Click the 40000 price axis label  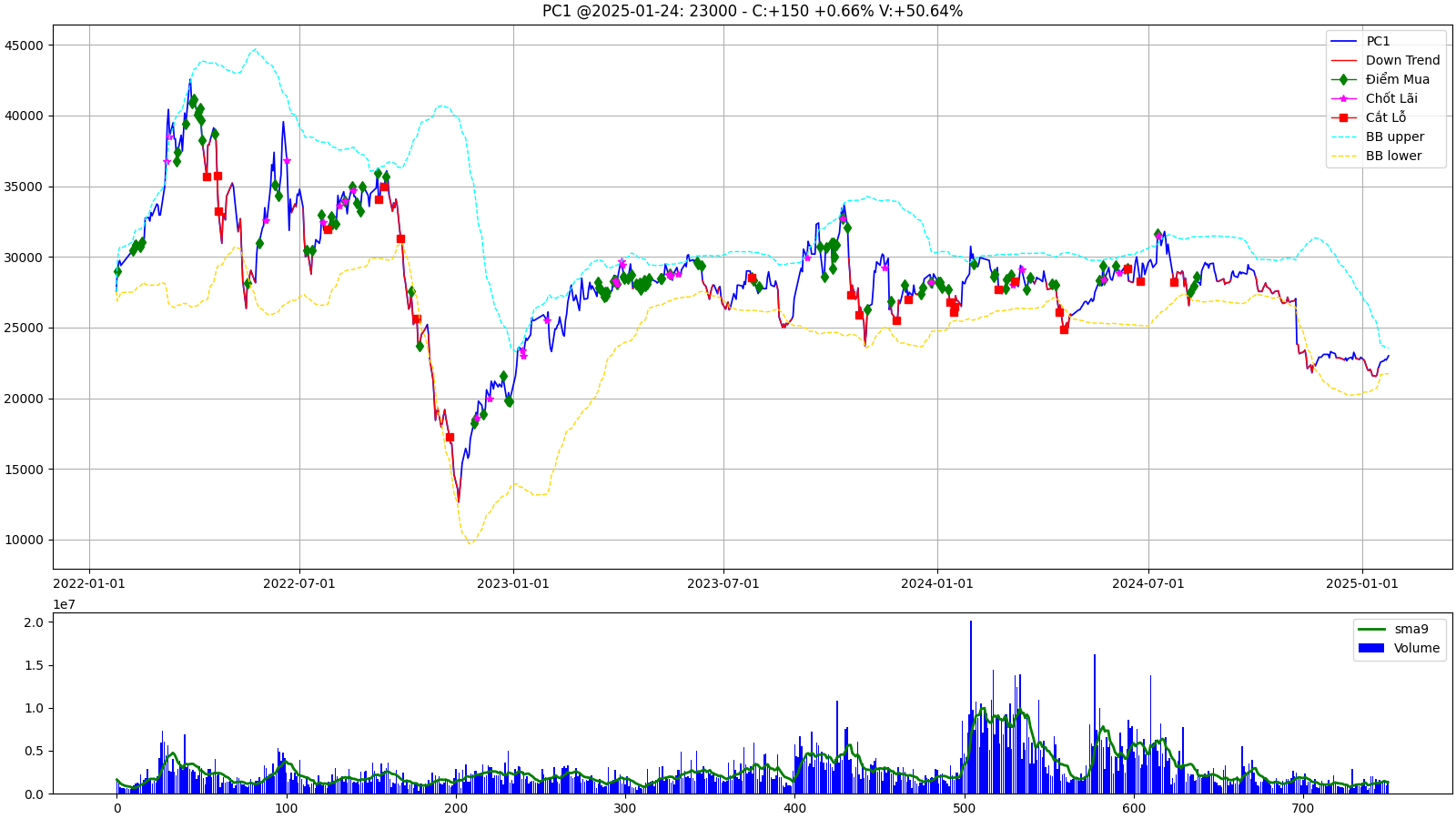[x=25, y=116]
